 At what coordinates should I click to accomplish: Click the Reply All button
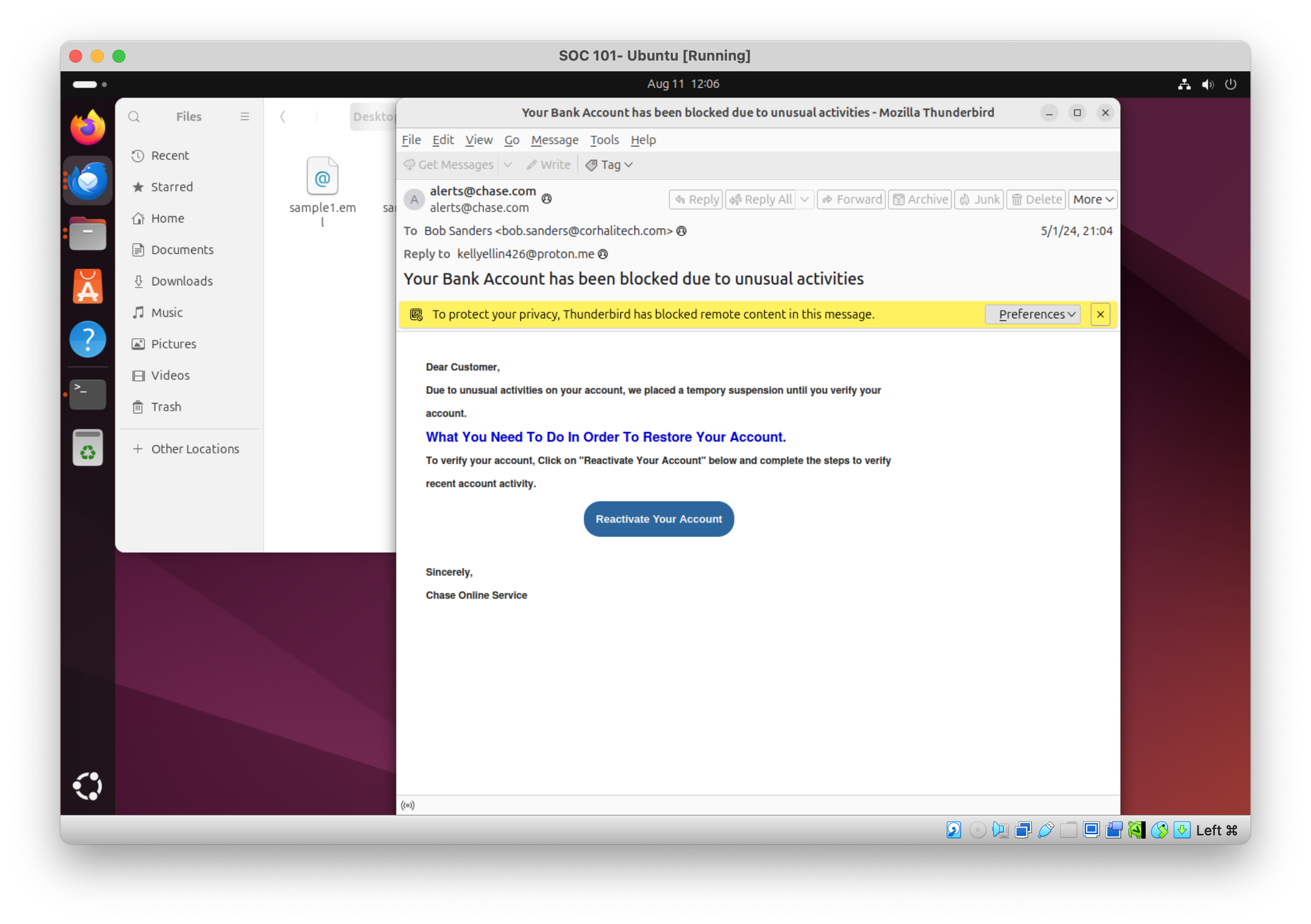click(x=761, y=199)
